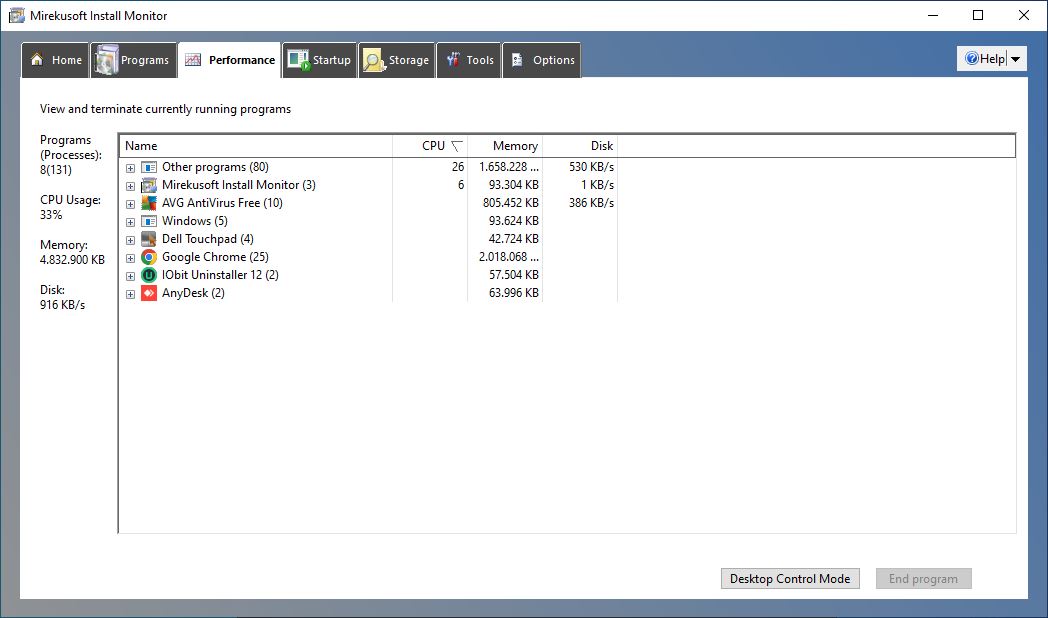The height and width of the screenshot is (618, 1048).
Task: Click the Desktop Control Mode button
Action: click(x=790, y=579)
